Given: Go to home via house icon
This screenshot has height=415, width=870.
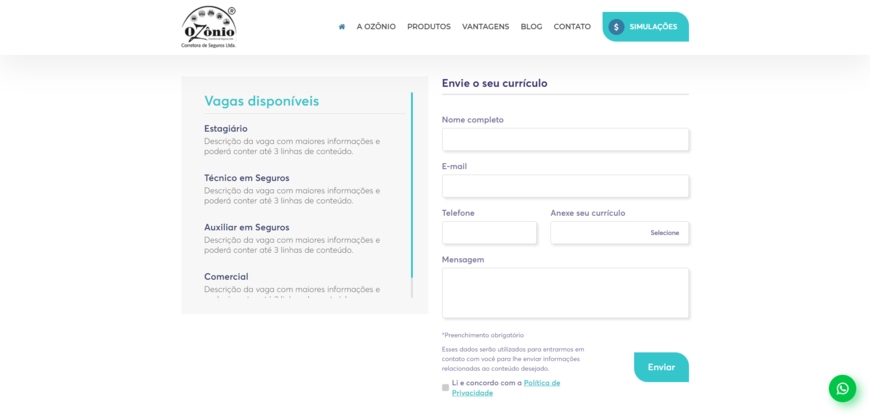Looking at the screenshot, I should coord(342,27).
